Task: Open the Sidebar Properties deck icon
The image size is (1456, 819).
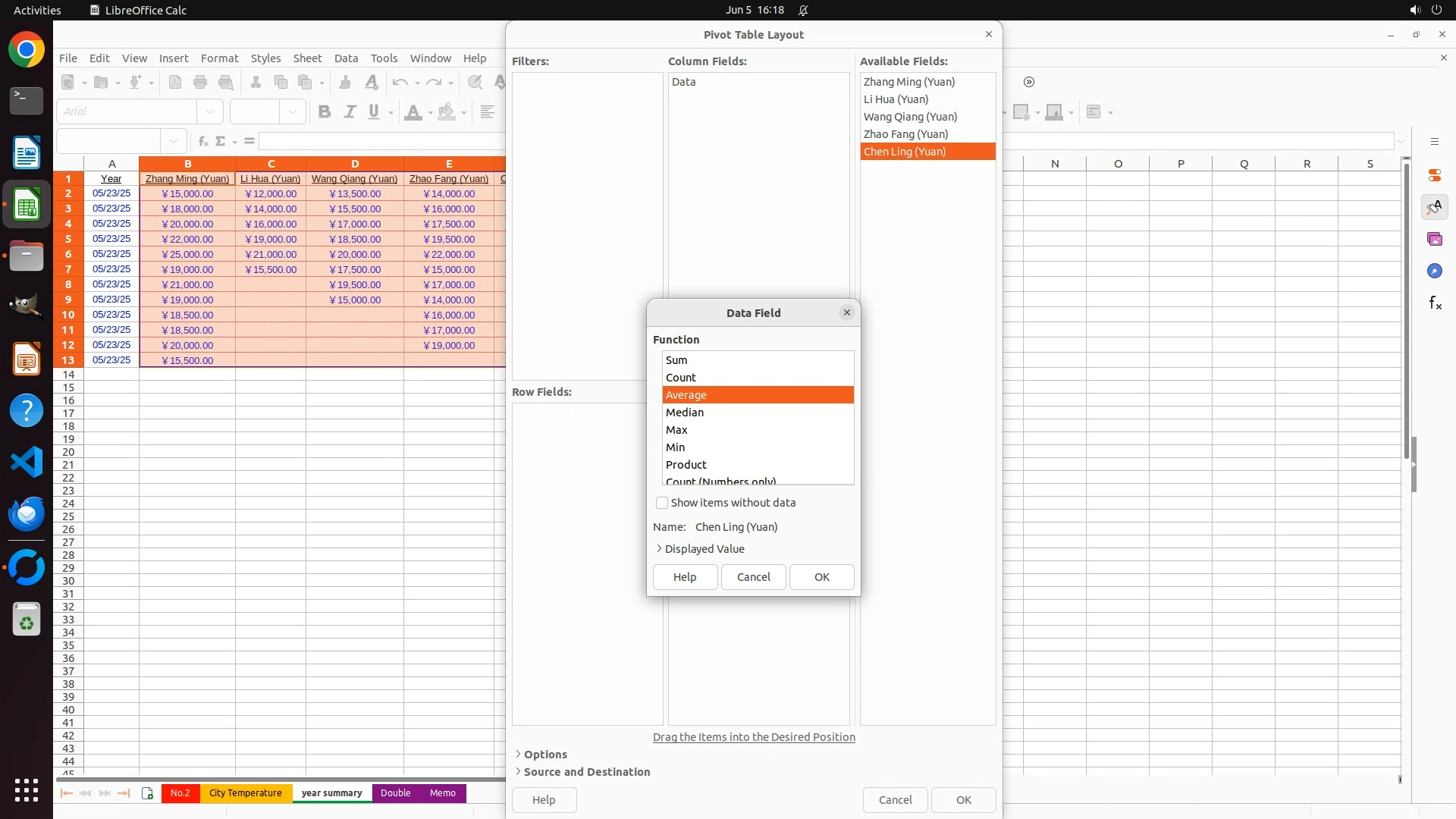Action: [1434, 175]
